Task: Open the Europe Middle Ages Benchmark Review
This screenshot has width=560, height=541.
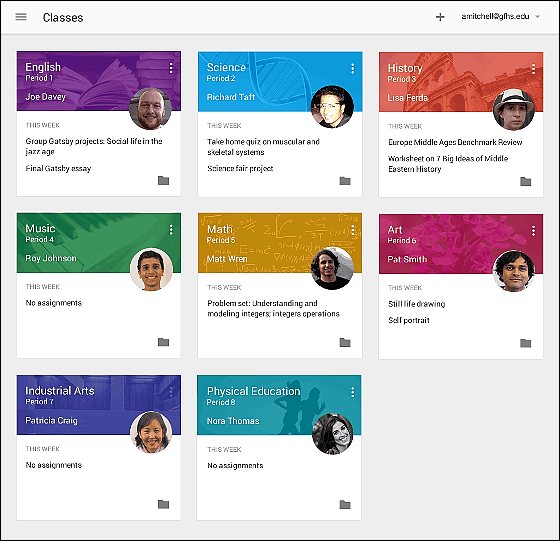Action: (455, 142)
